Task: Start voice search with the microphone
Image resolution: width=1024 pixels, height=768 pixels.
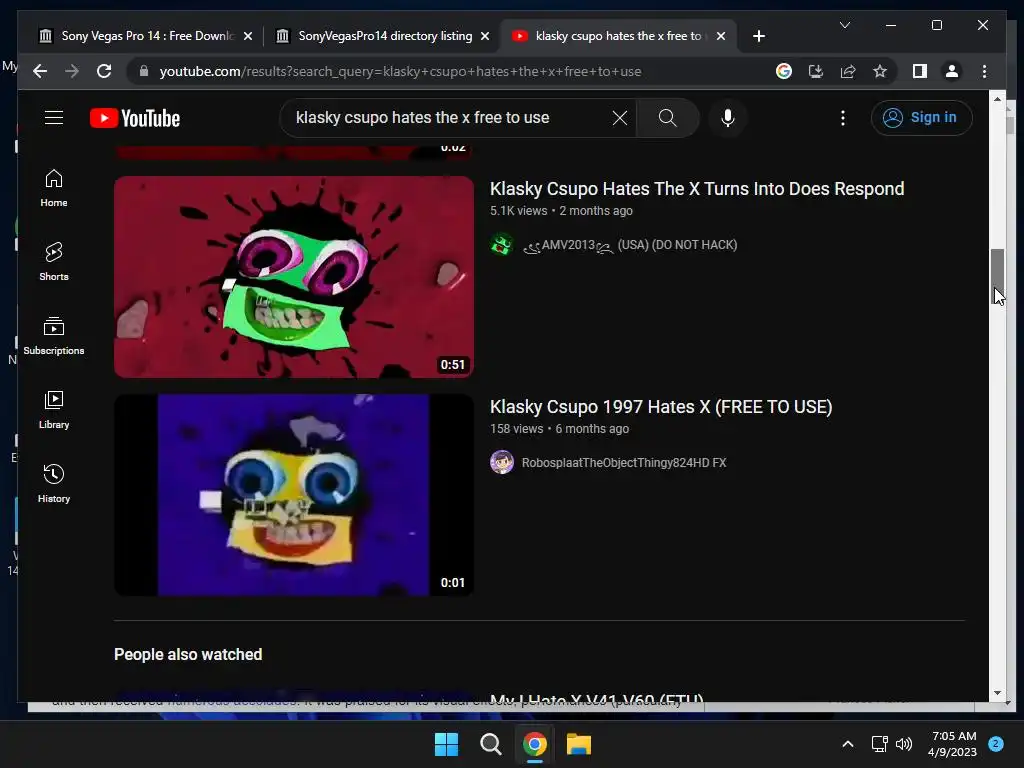Action: tap(728, 118)
